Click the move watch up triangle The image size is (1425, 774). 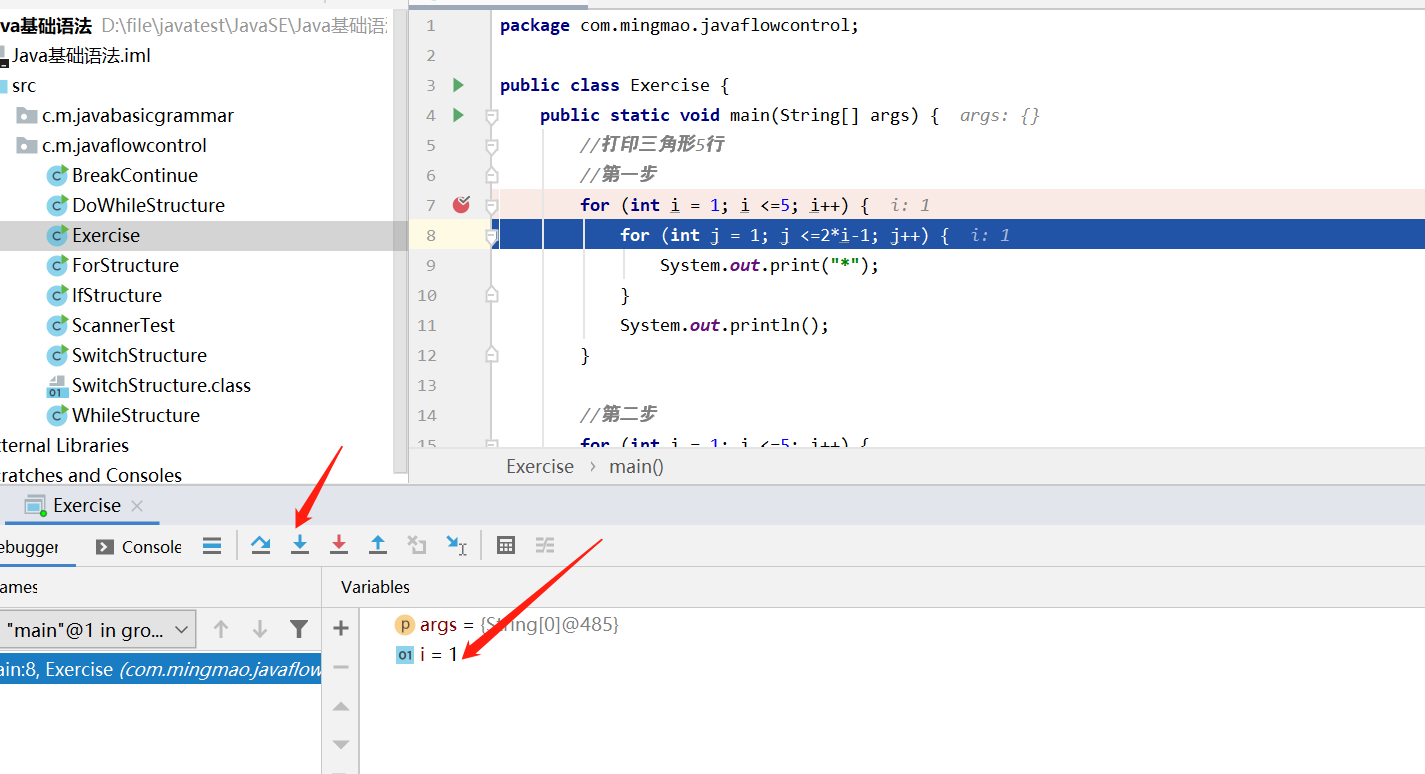click(341, 706)
